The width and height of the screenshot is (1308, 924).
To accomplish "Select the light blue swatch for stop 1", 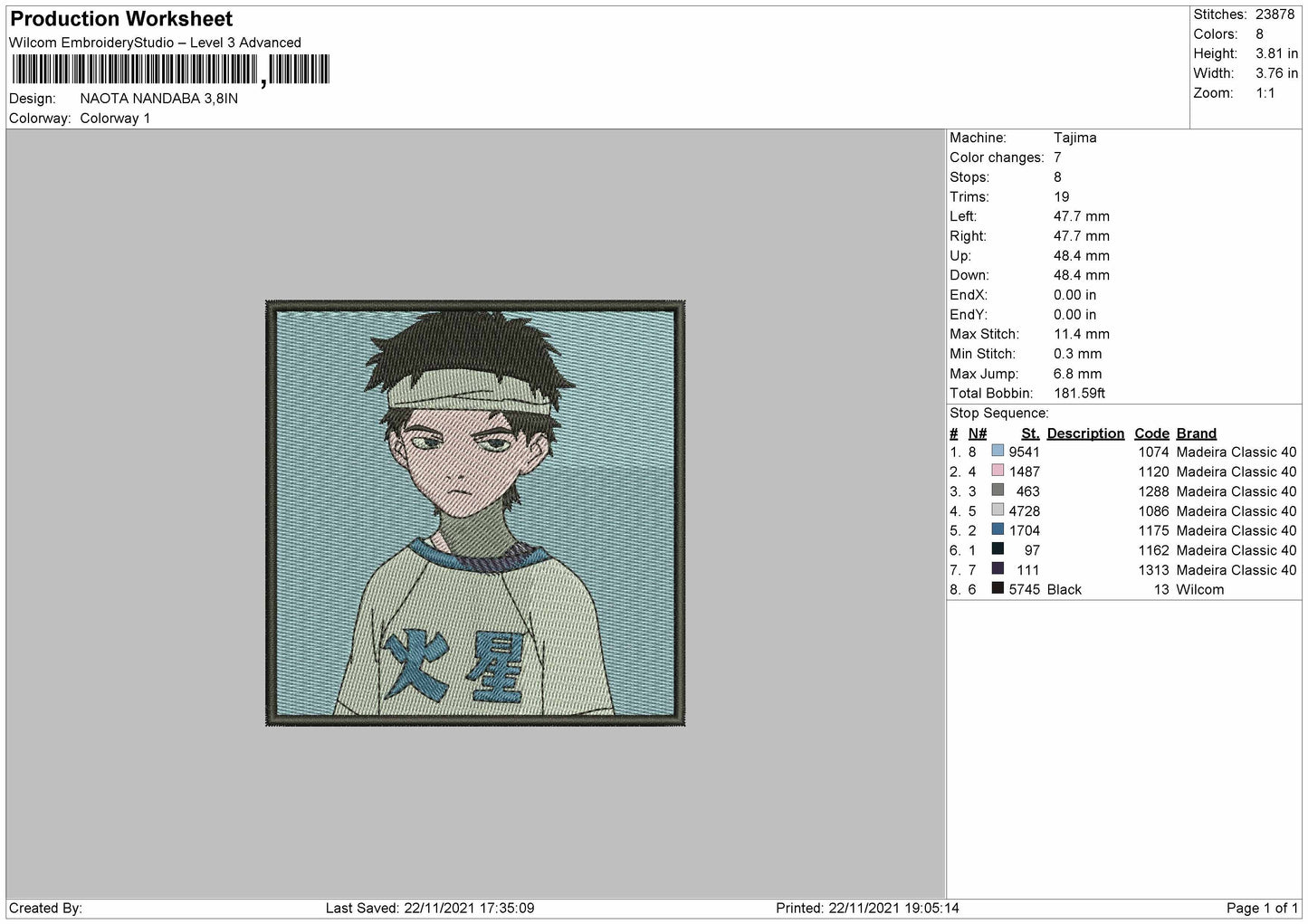I will pyautogui.click(x=998, y=451).
